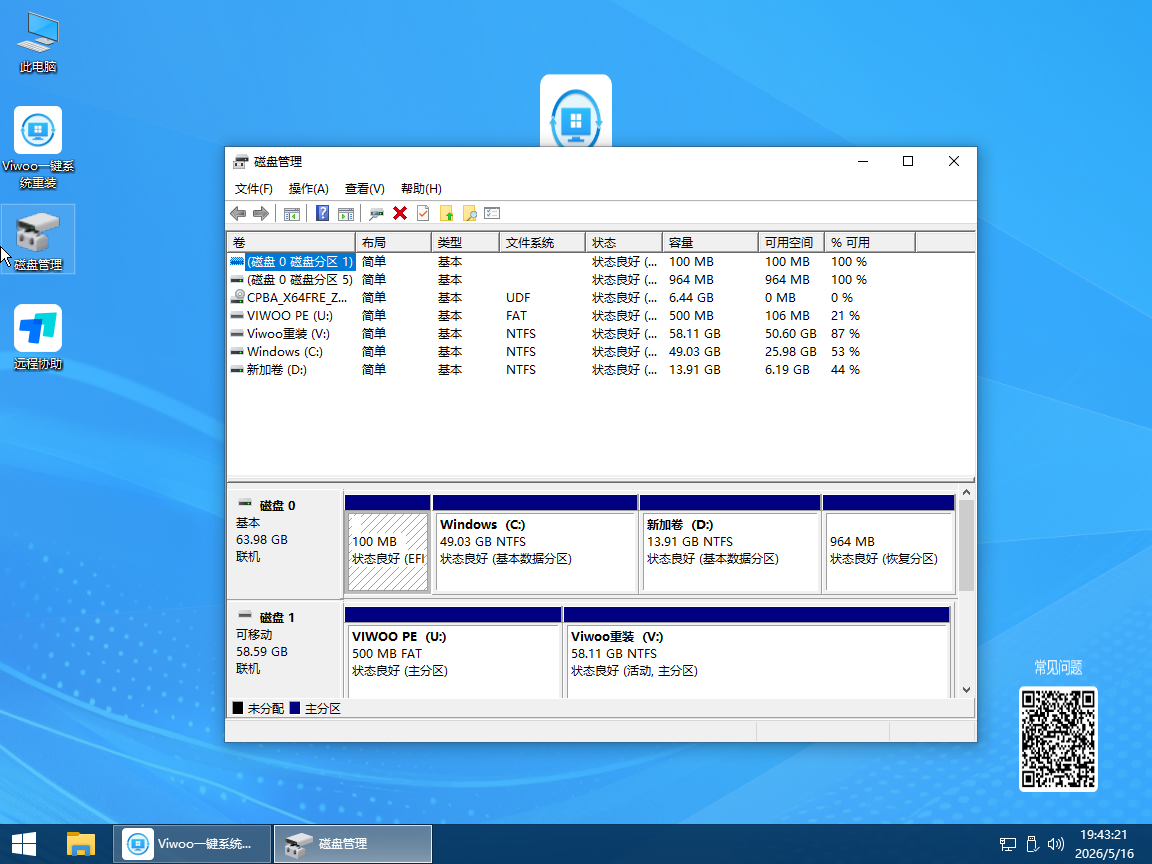1152x864 pixels.
Task: Sort by the 布局 column header
Action: (394, 242)
